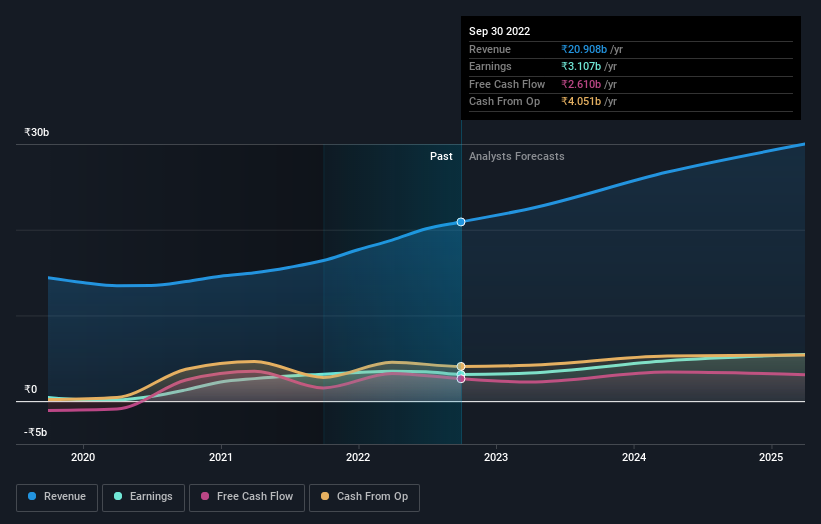Click the pink Free Cash Flow legend dot
Viewport: 821px width, 524px height.
[205, 496]
